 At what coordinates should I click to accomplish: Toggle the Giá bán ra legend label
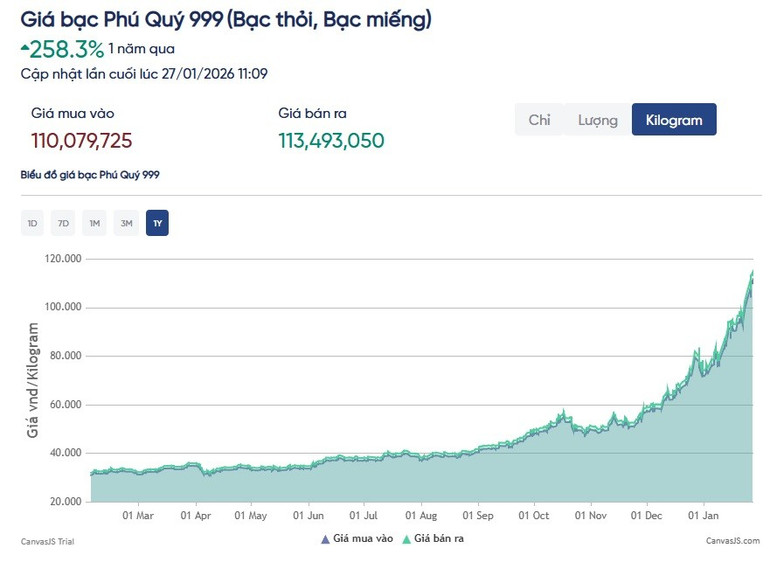click(439, 539)
